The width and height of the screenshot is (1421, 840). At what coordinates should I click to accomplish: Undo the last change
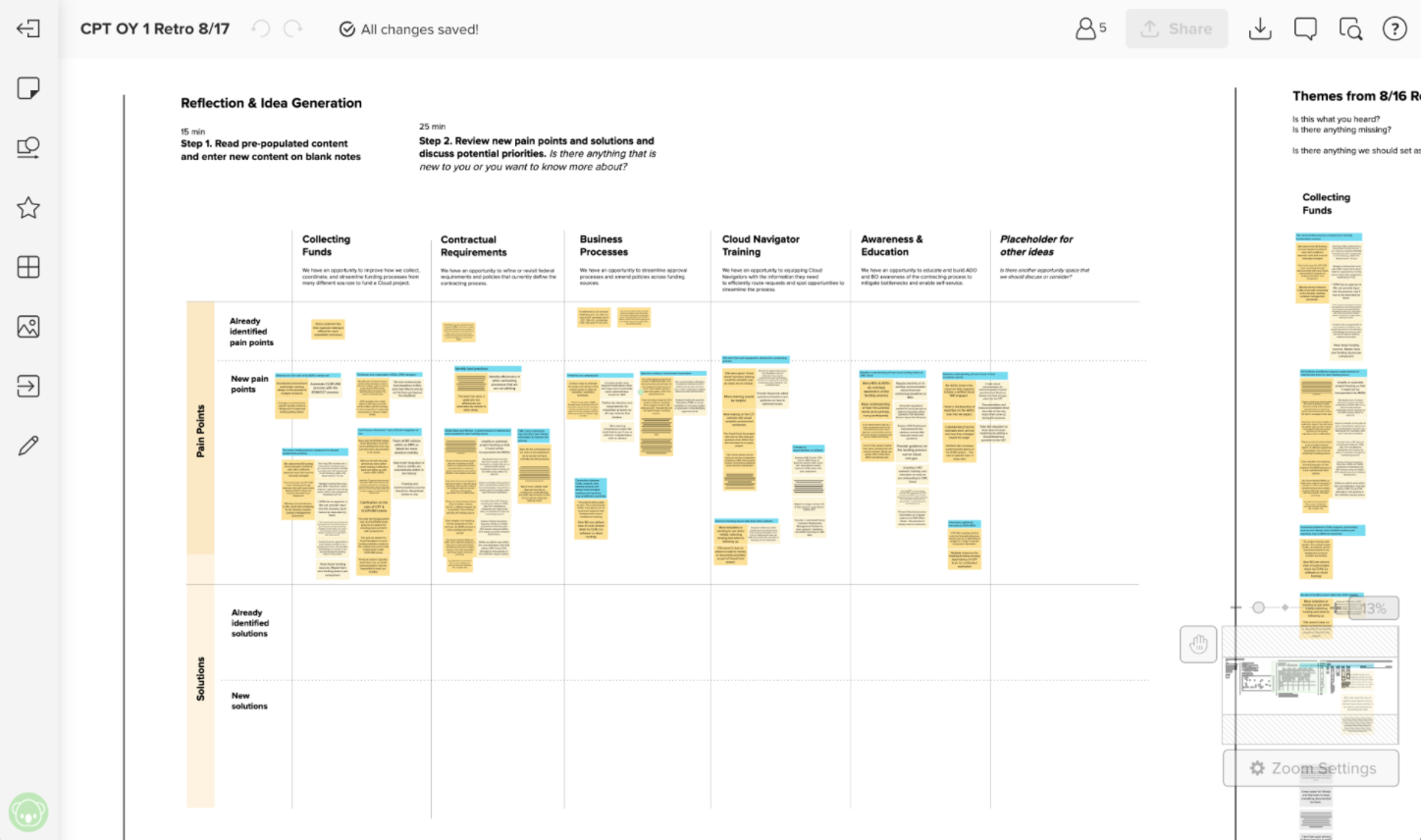[x=260, y=28]
